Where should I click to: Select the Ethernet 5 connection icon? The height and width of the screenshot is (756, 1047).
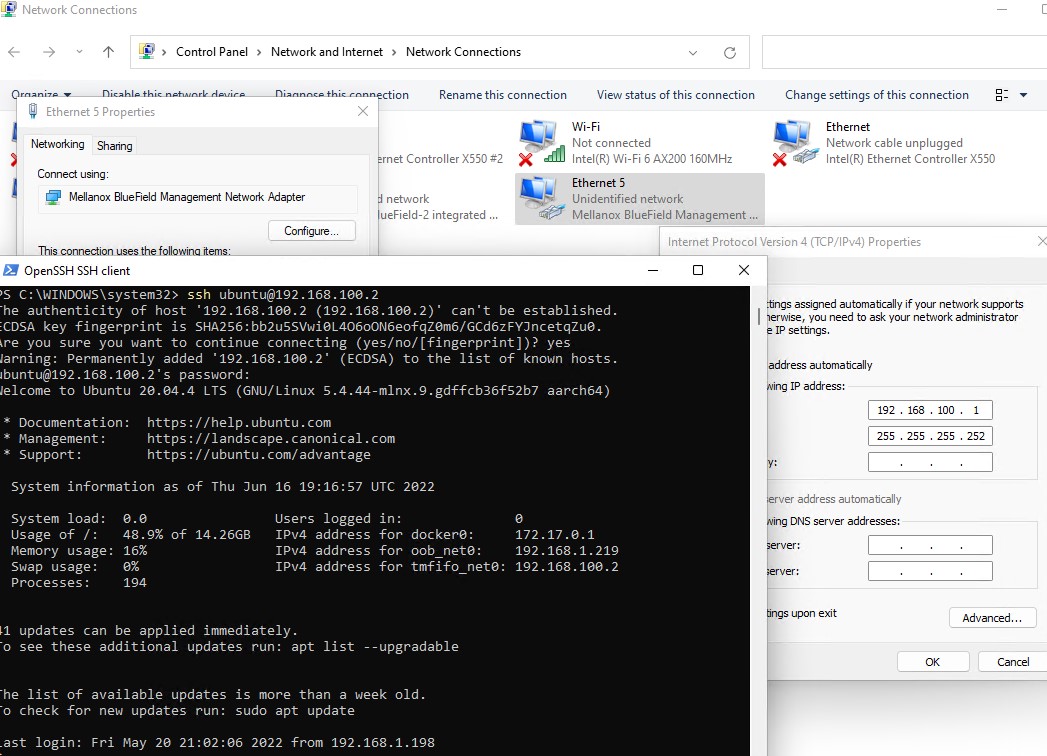[541, 198]
